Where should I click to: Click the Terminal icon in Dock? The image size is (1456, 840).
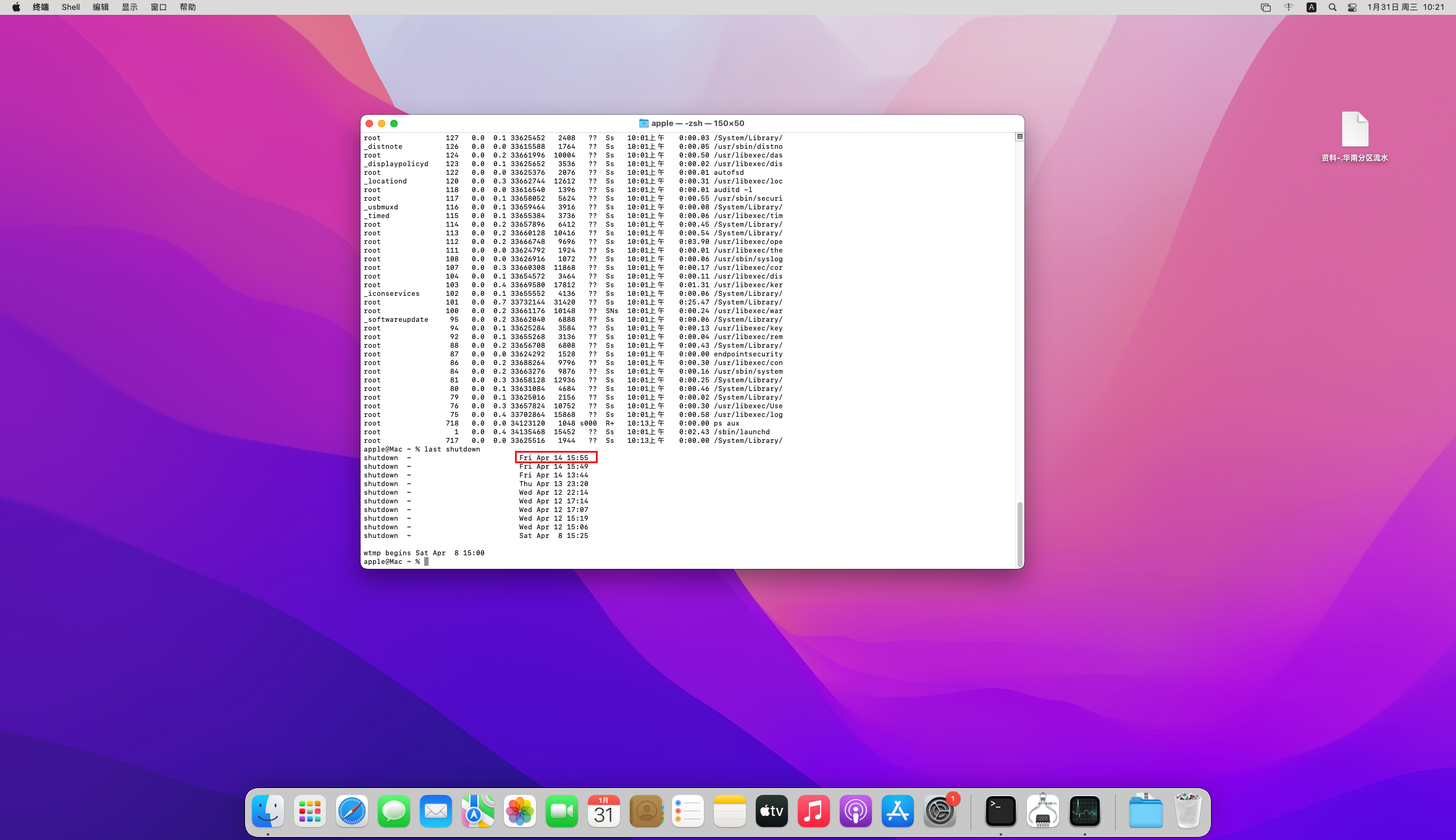click(x=1001, y=811)
